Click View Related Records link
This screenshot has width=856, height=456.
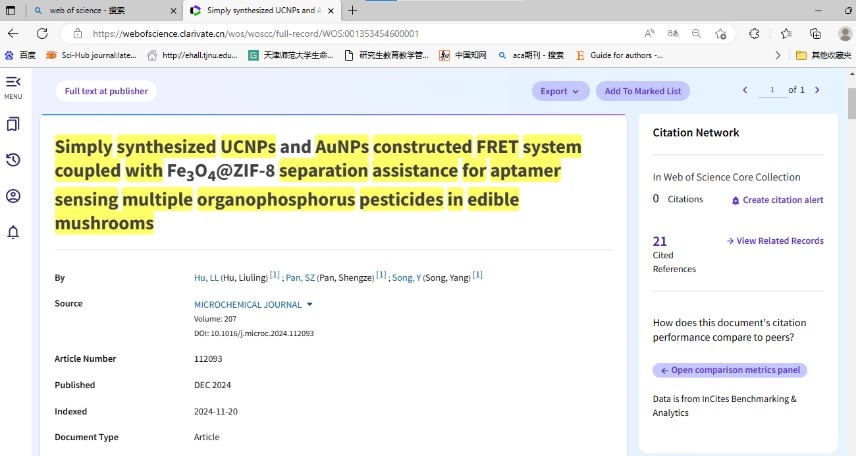point(775,241)
